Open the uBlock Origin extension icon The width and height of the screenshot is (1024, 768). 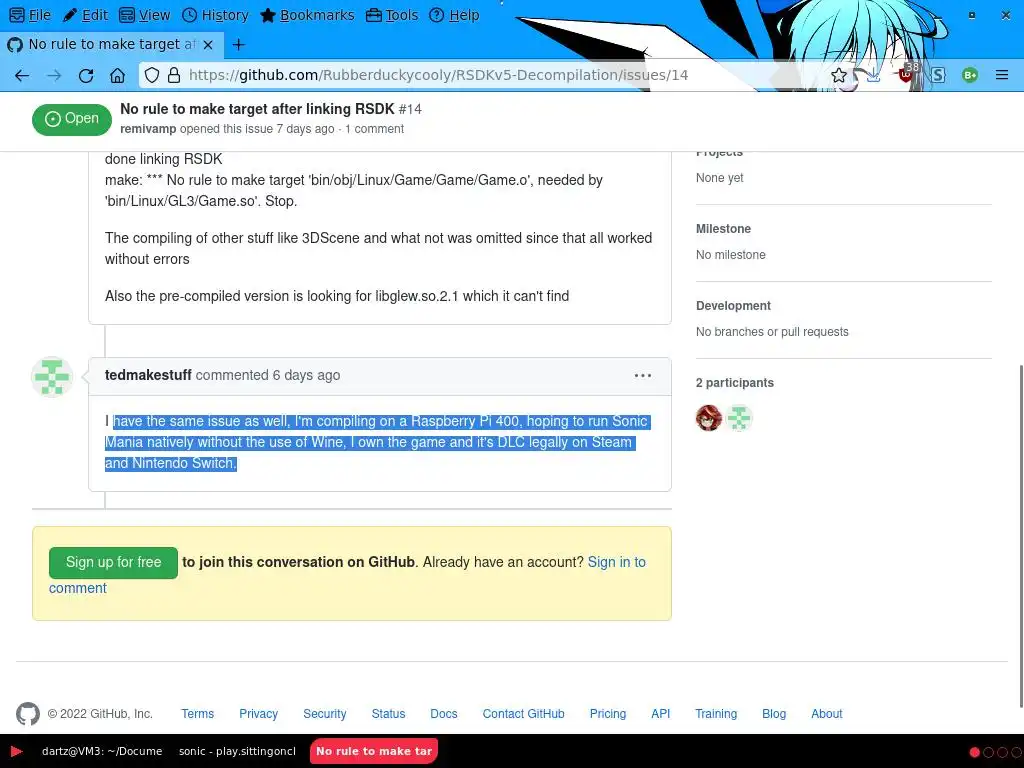[906, 74]
